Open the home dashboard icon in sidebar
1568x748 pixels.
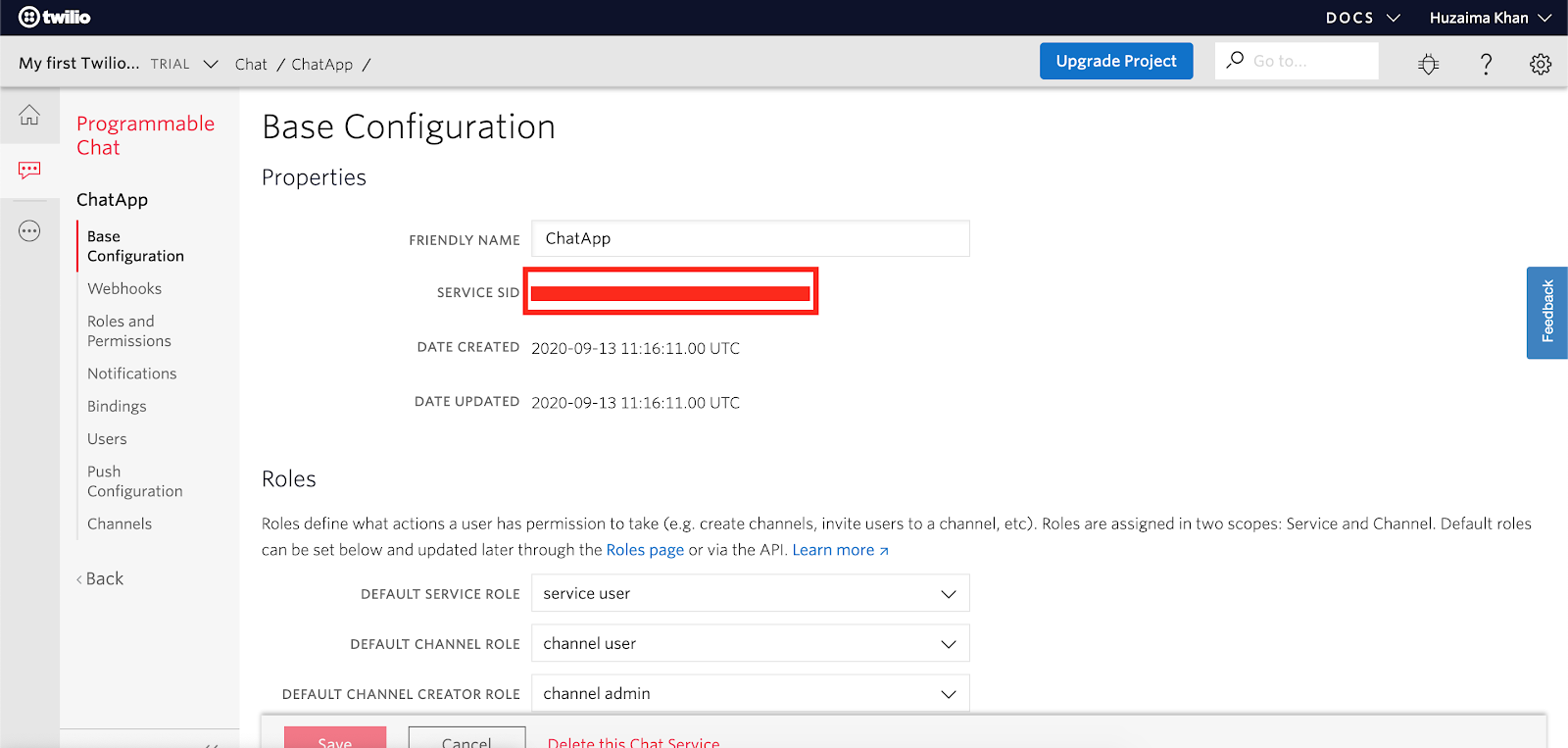(x=29, y=115)
